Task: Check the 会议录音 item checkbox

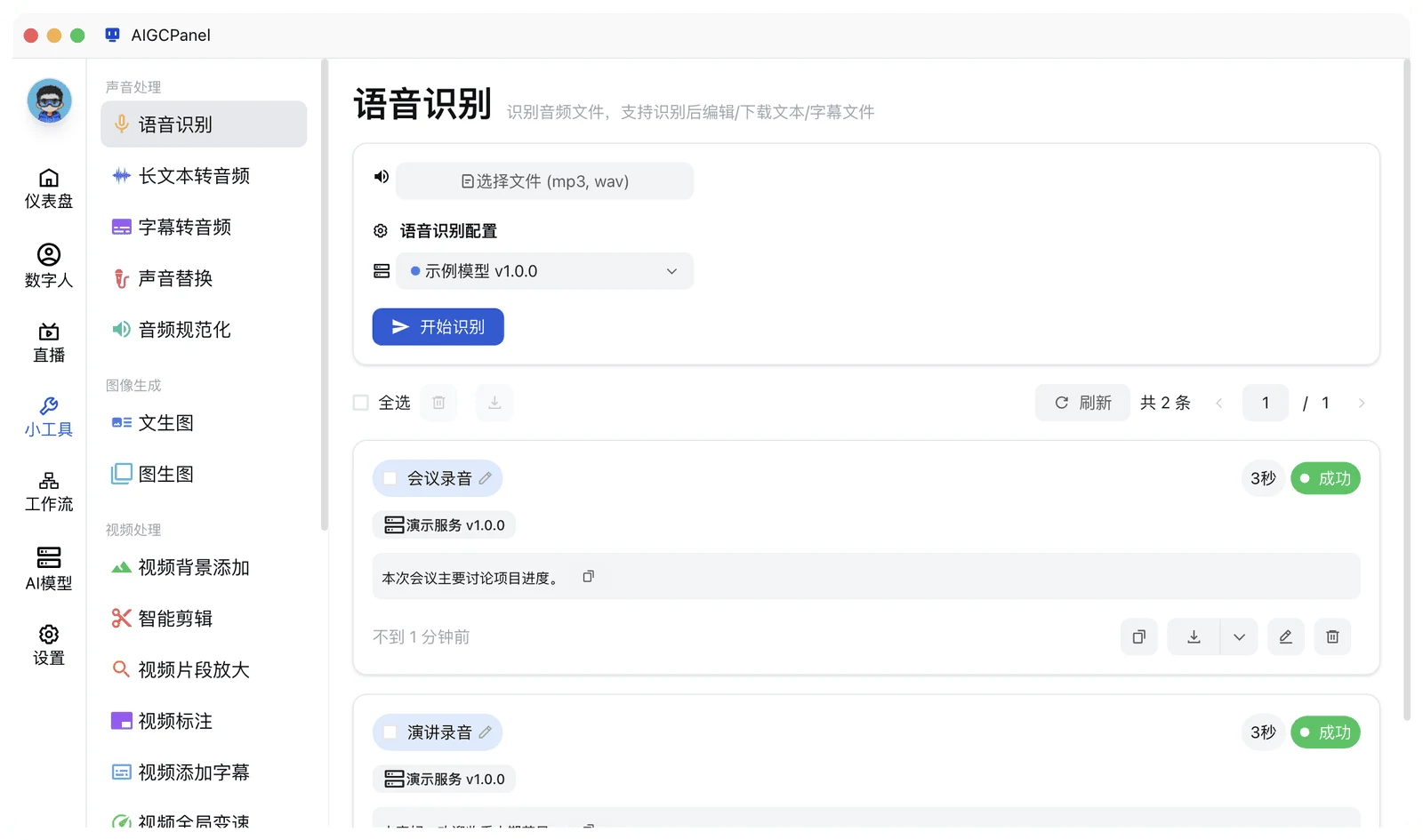Action: pos(390,478)
